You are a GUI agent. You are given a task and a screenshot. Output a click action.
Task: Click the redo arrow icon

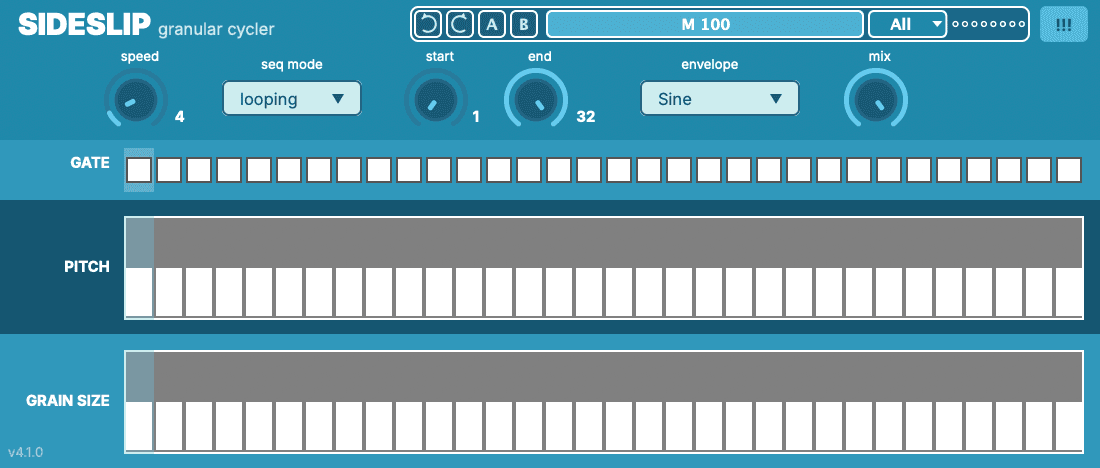click(460, 25)
